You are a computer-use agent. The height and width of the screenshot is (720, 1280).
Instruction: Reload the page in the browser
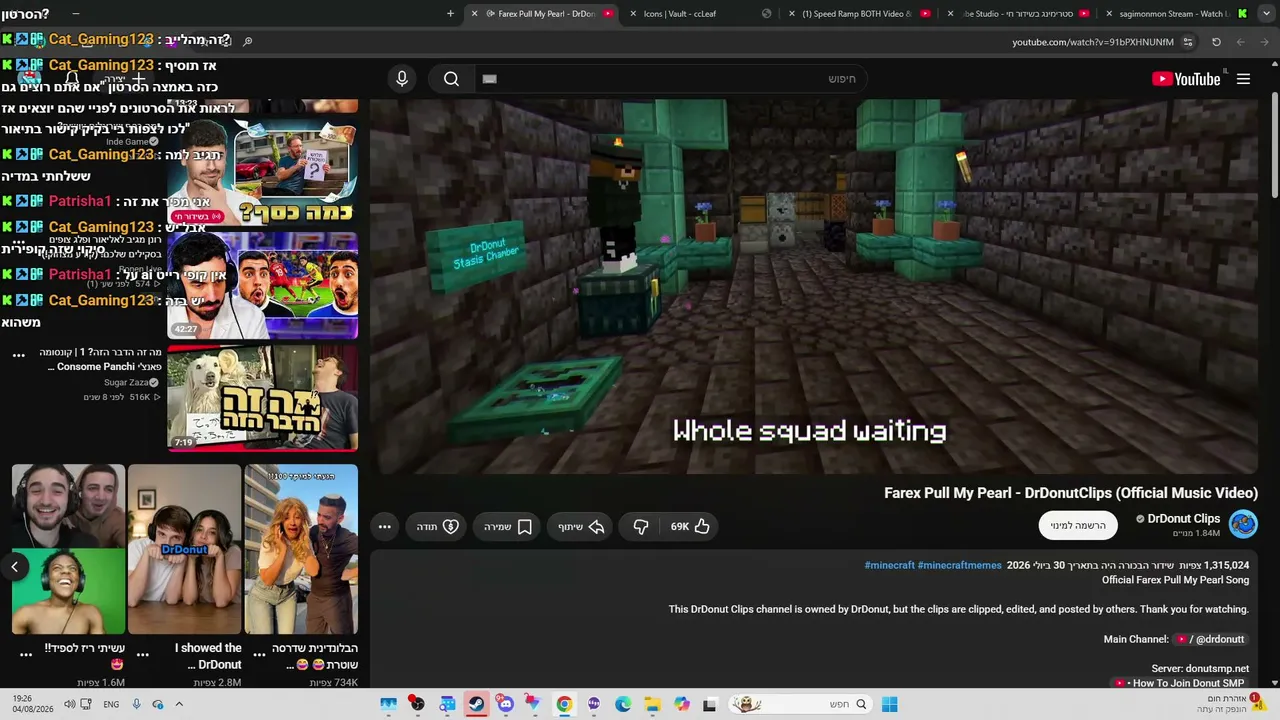(1216, 42)
